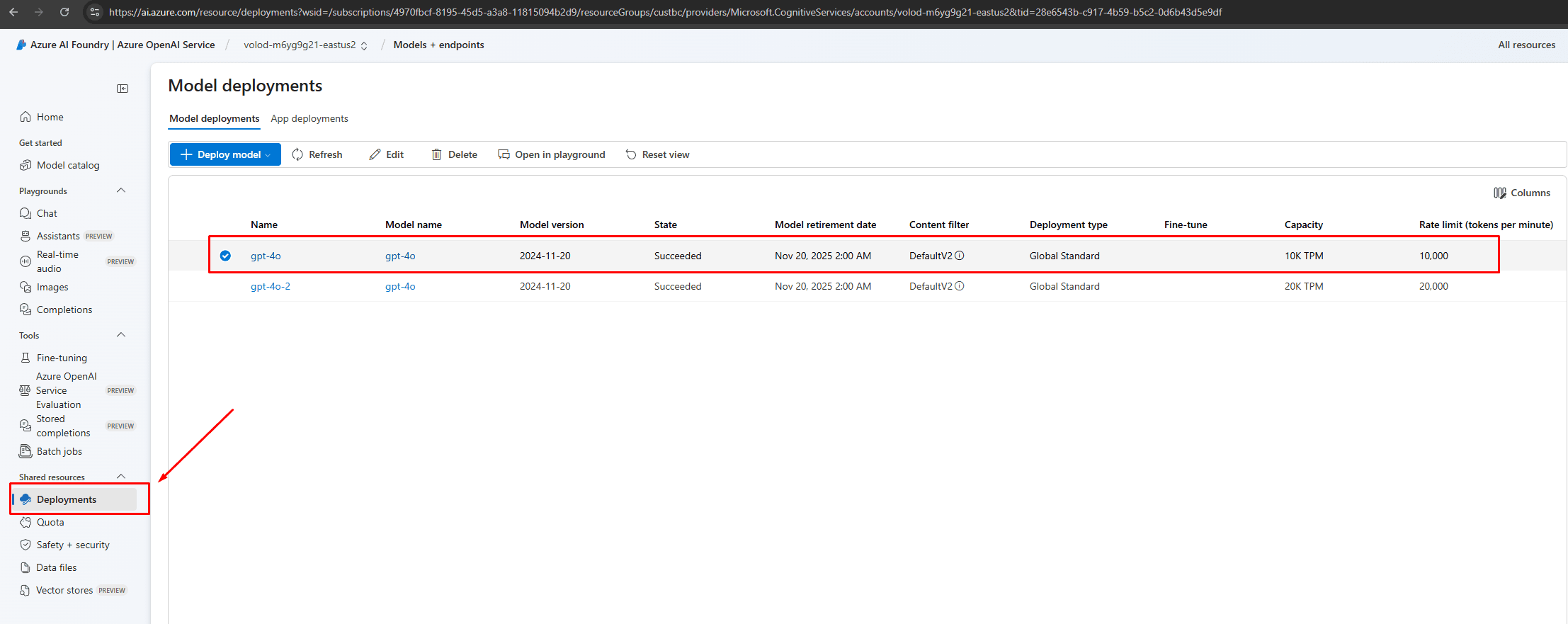Screen dimensions: 1568x624
Task: Open Model catalog
Action: (68, 165)
